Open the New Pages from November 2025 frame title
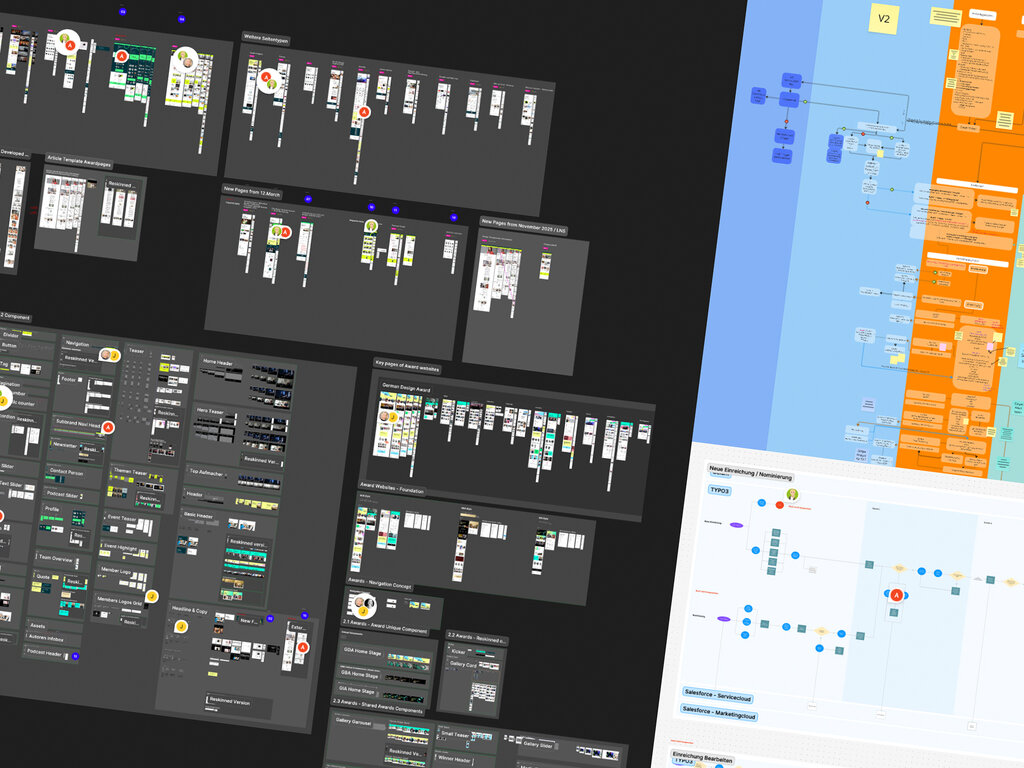This screenshot has width=1024, height=768. coord(526,222)
